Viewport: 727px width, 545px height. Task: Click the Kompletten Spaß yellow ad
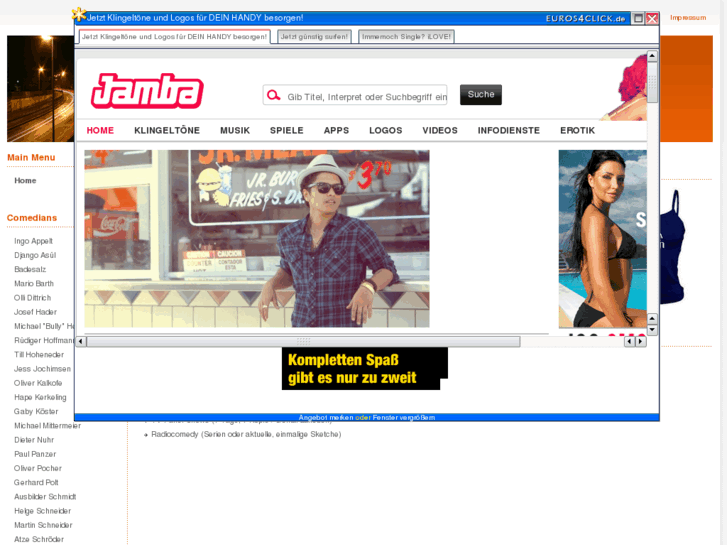[x=364, y=369]
